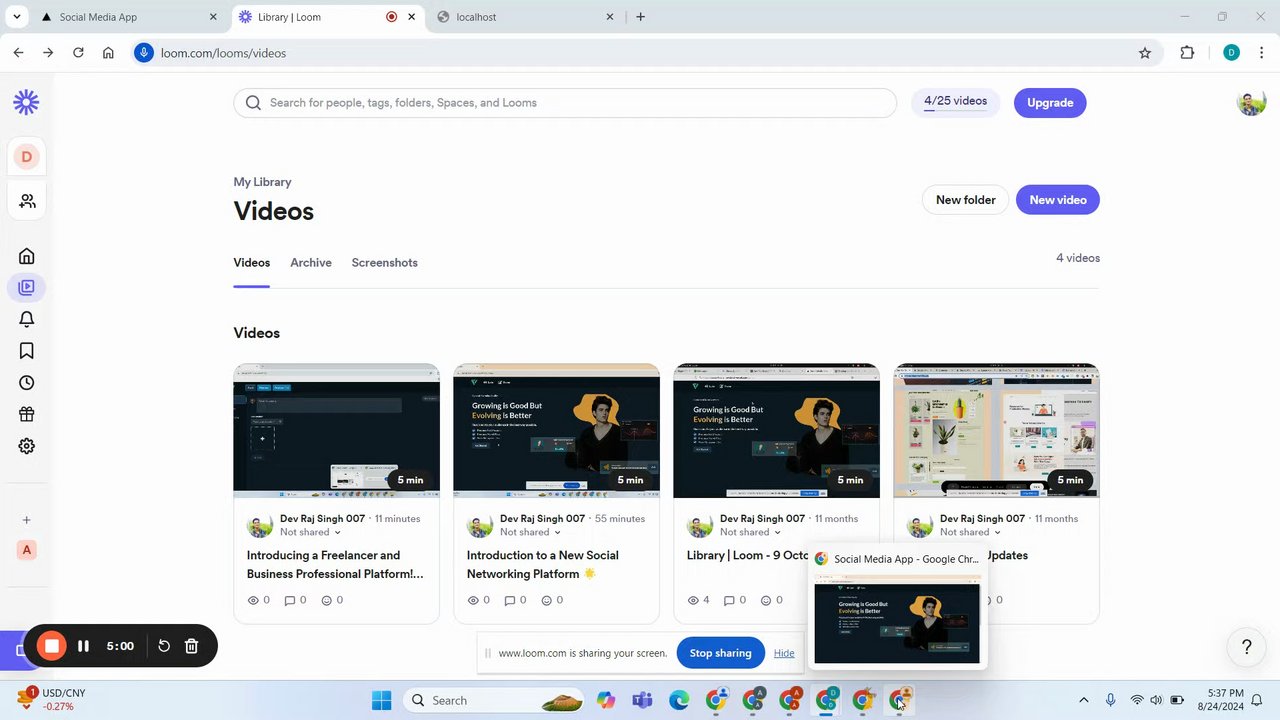
Task: Switch to Social Media App browser tab
Action: point(130,17)
